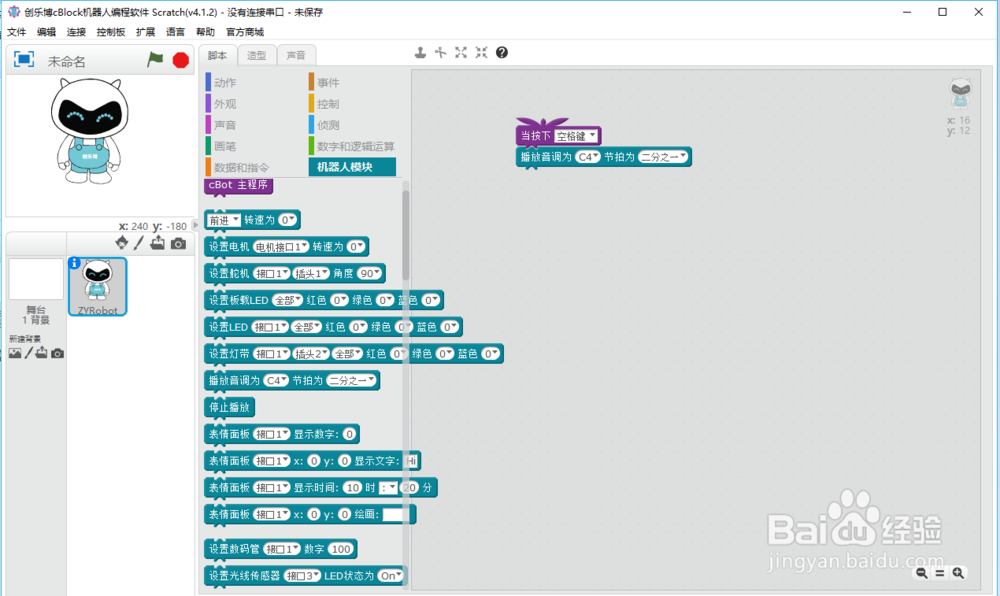
Task: Open the 语言 menu
Action: (x=175, y=31)
